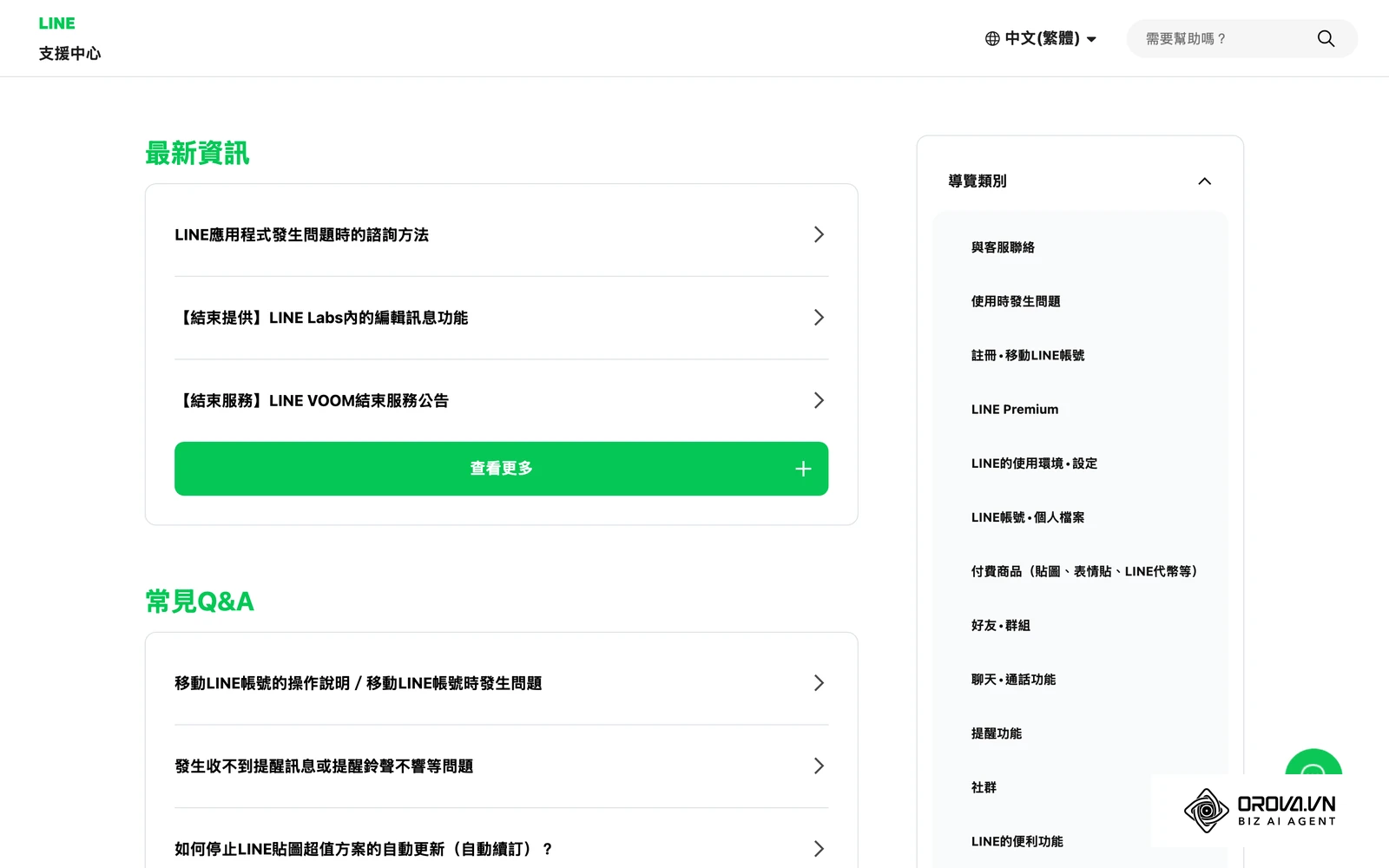The image size is (1389, 868).
Task: Click the 查看更多 green button
Action: click(501, 469)
